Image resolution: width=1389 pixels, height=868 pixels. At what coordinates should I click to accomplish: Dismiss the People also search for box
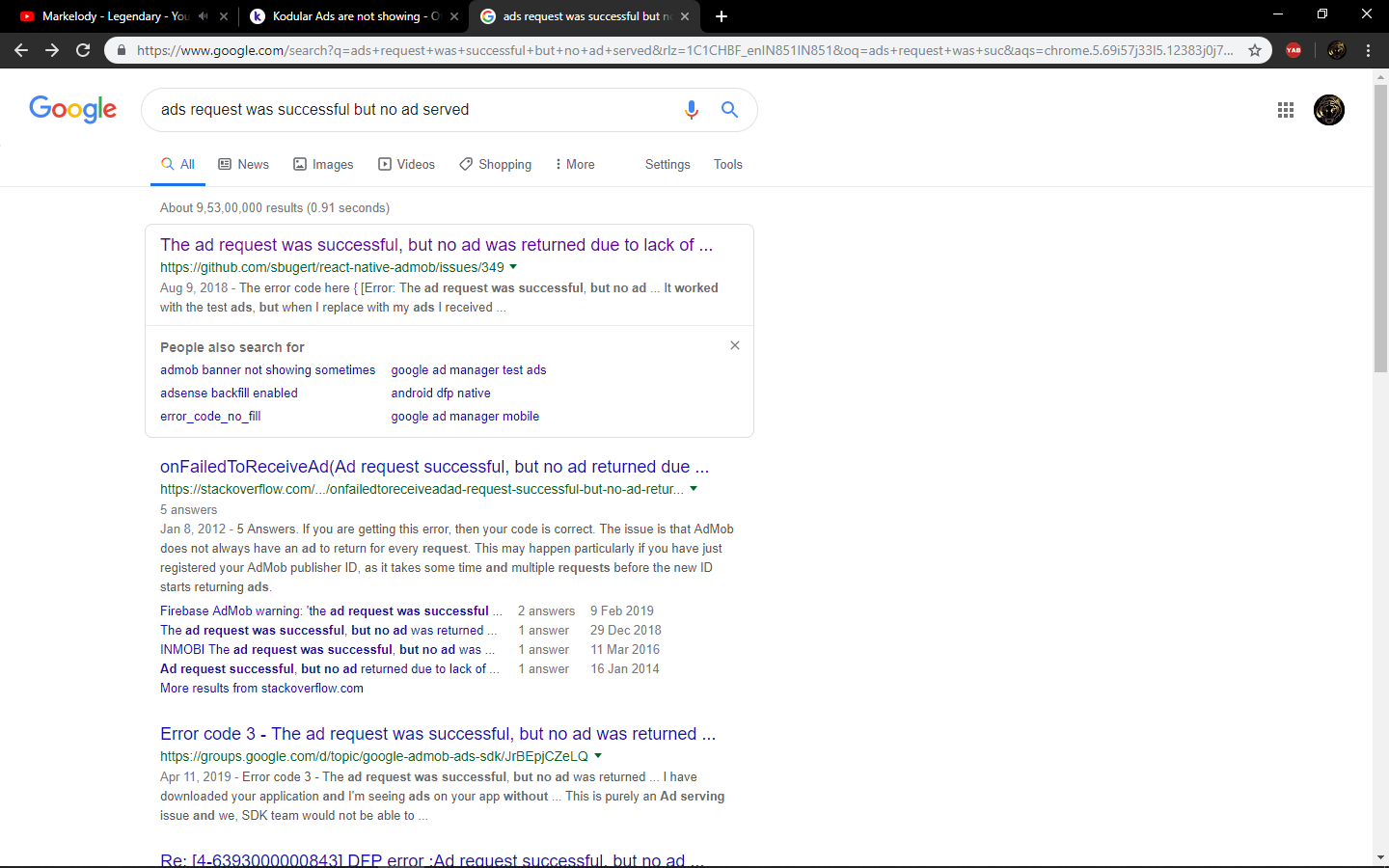coord(735,345)
